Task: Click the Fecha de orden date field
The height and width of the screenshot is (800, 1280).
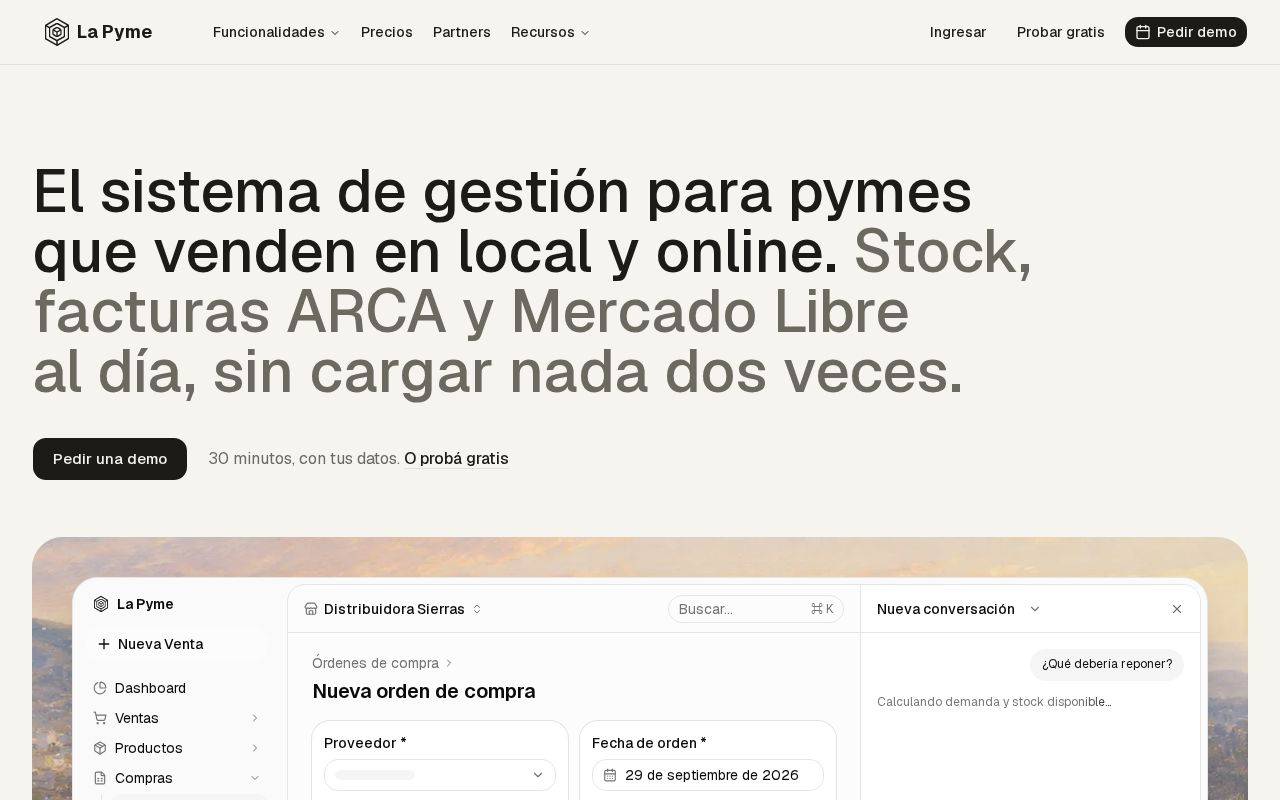Action: 708,775
